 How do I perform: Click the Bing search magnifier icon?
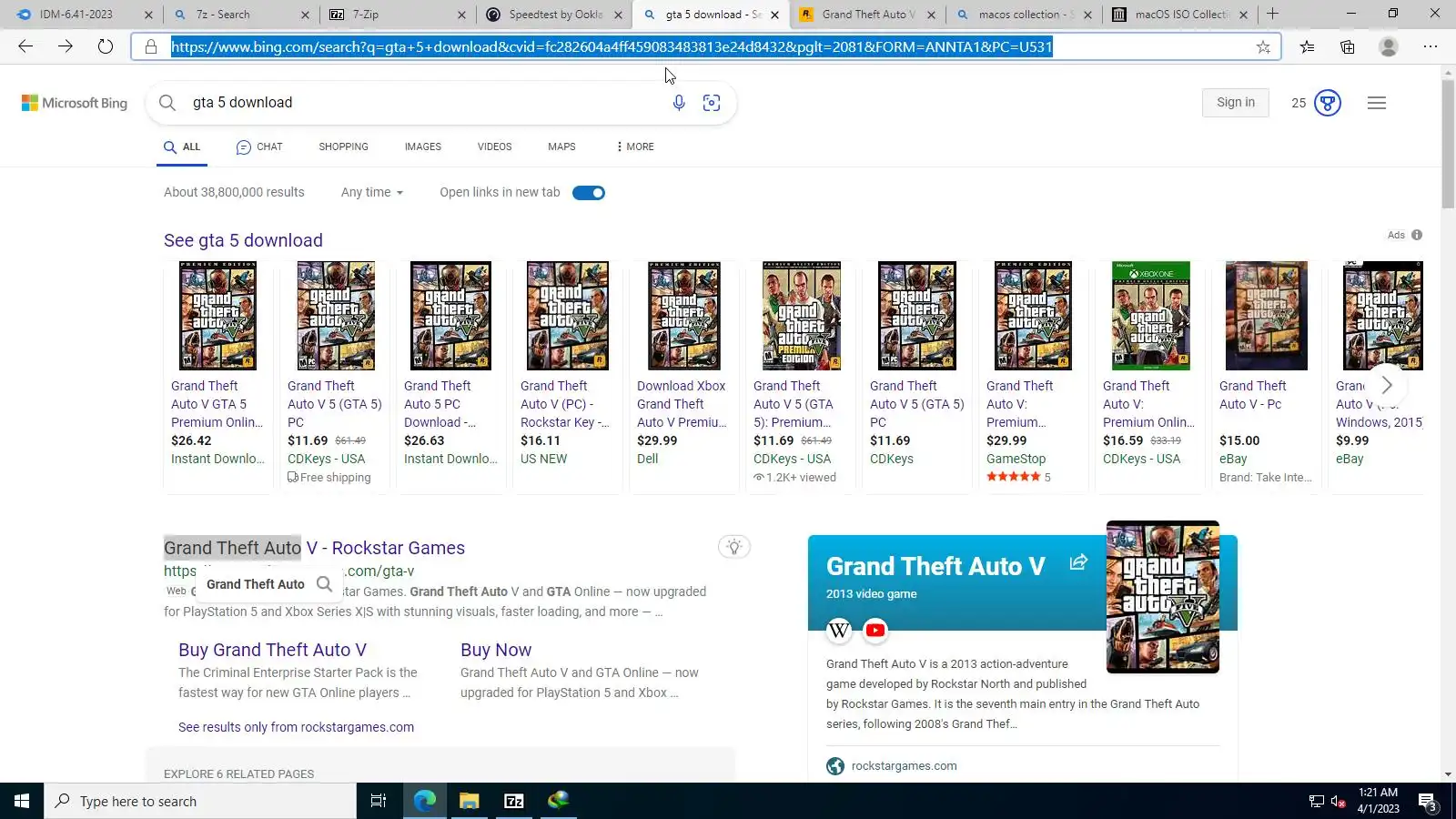pyautogui.click(x=167, y=103)
